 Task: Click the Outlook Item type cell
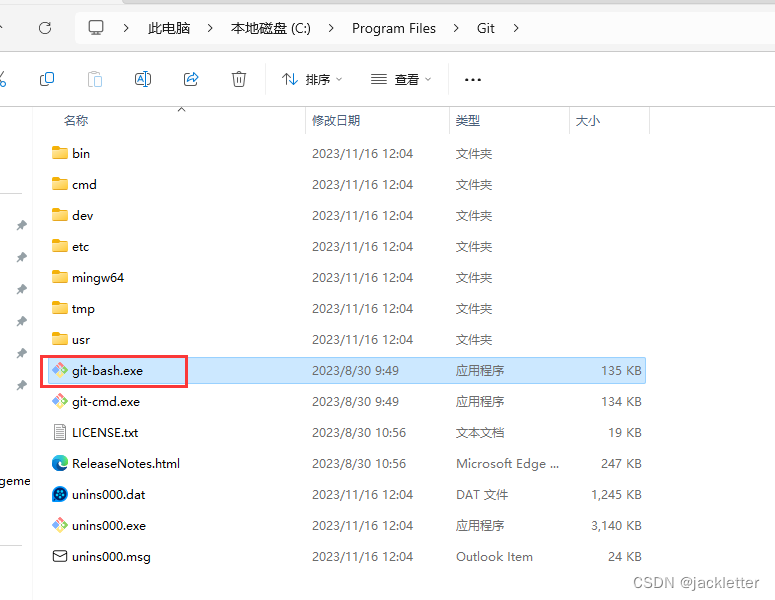pyautogui.click(x=494, y=557)
